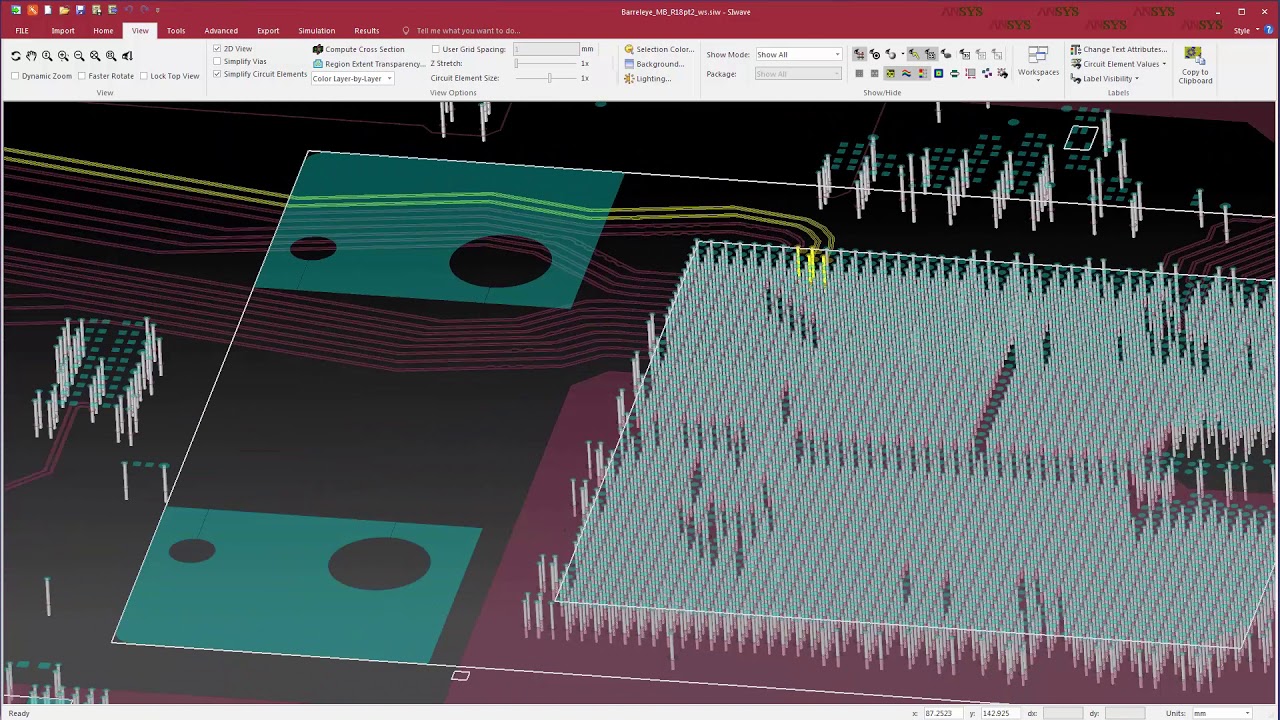The image size is (1280, 720).
Task: Enable Lock Top View checkbox
Action: click(x=144, y=76)
